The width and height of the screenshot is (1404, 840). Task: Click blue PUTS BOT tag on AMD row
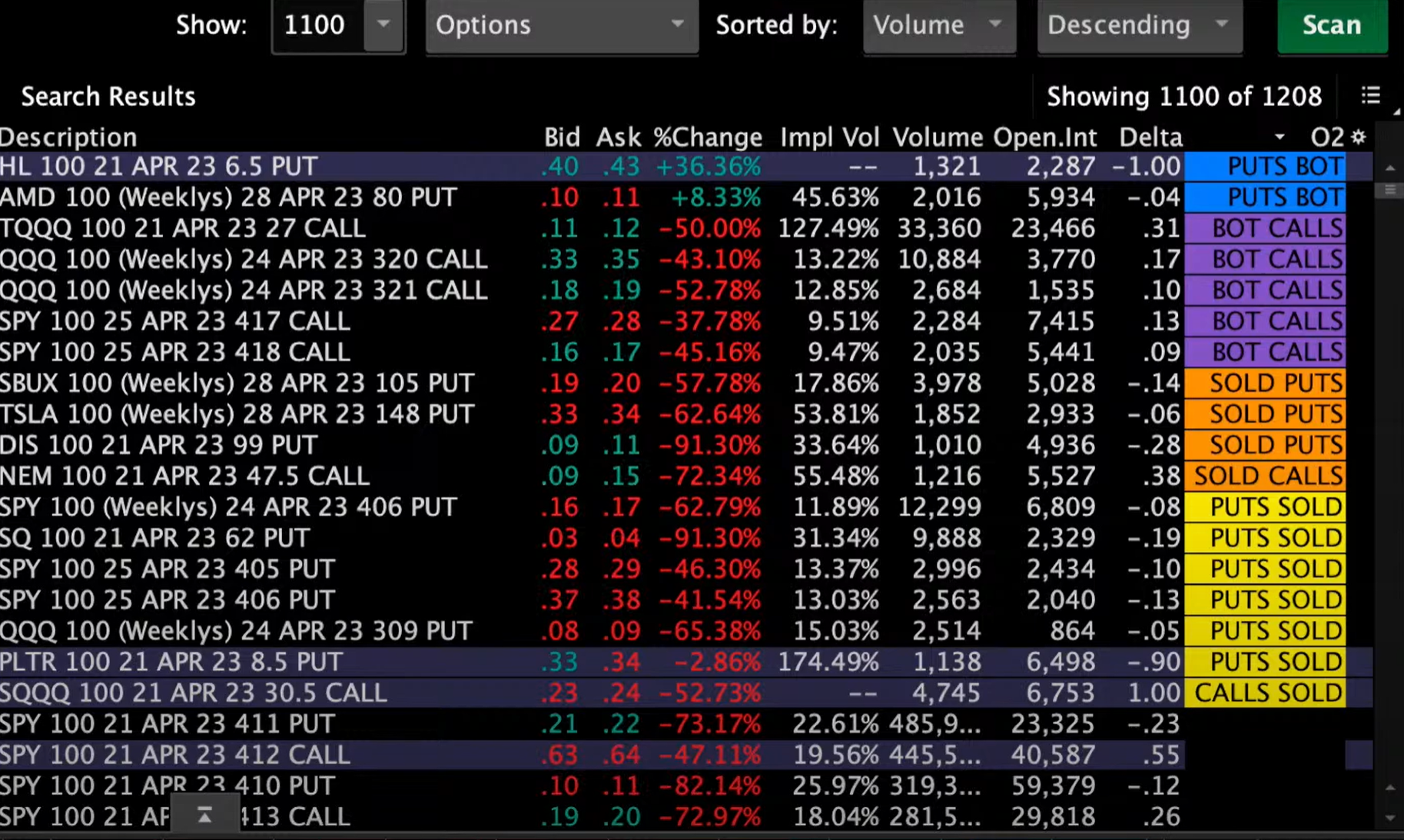coord(1265,198)
